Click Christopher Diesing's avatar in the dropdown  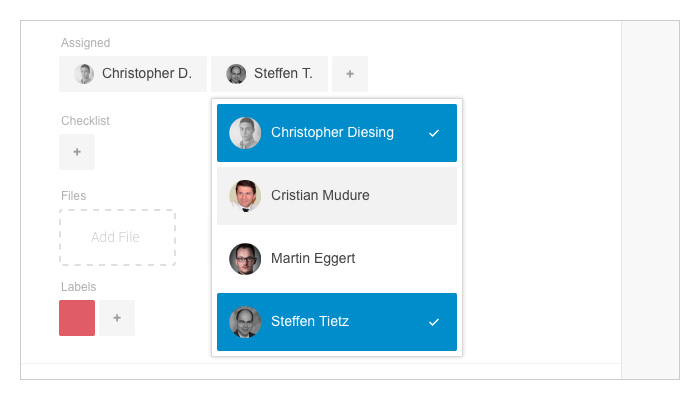pos(245,133)
